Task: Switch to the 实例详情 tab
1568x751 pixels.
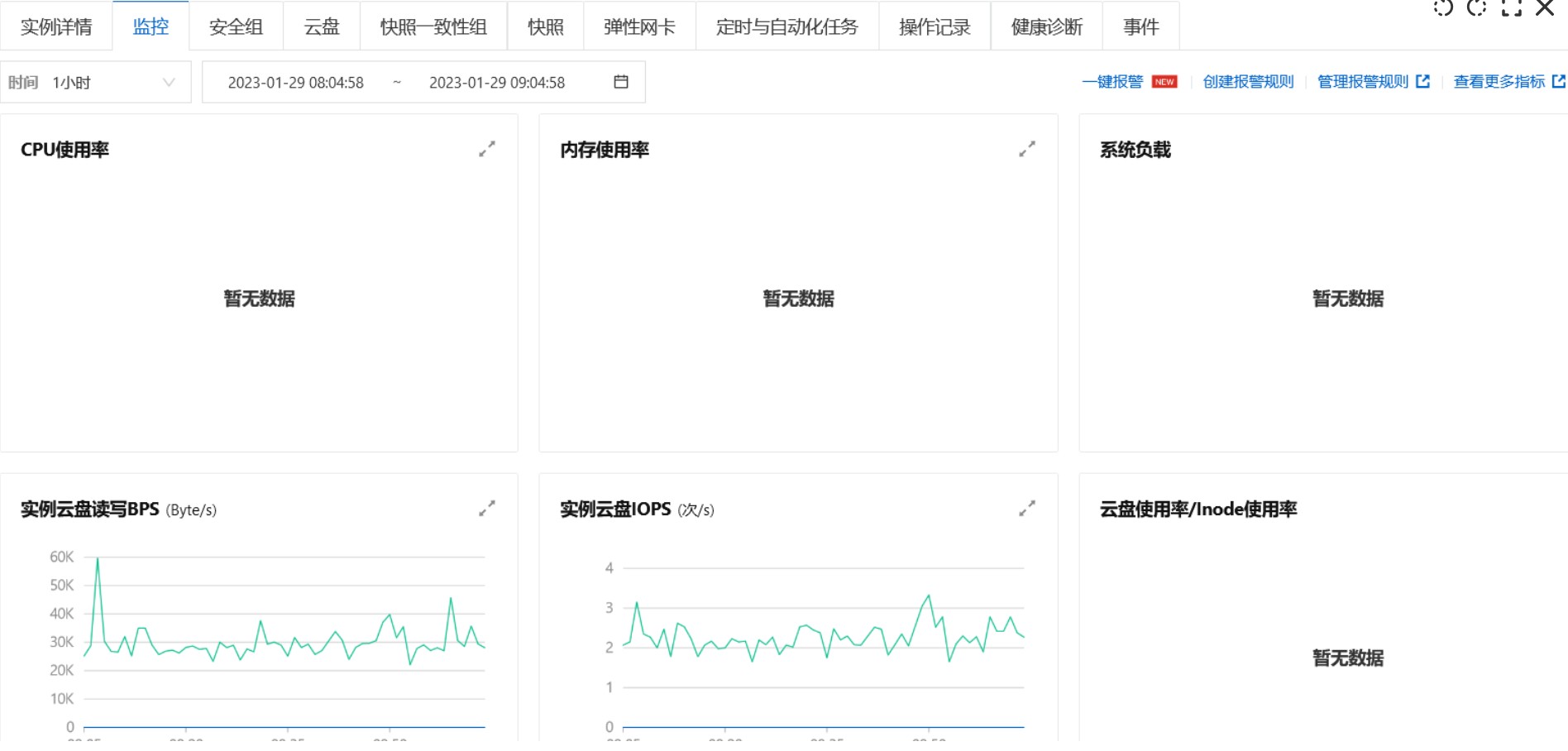Action: click(x=56, y=26)
